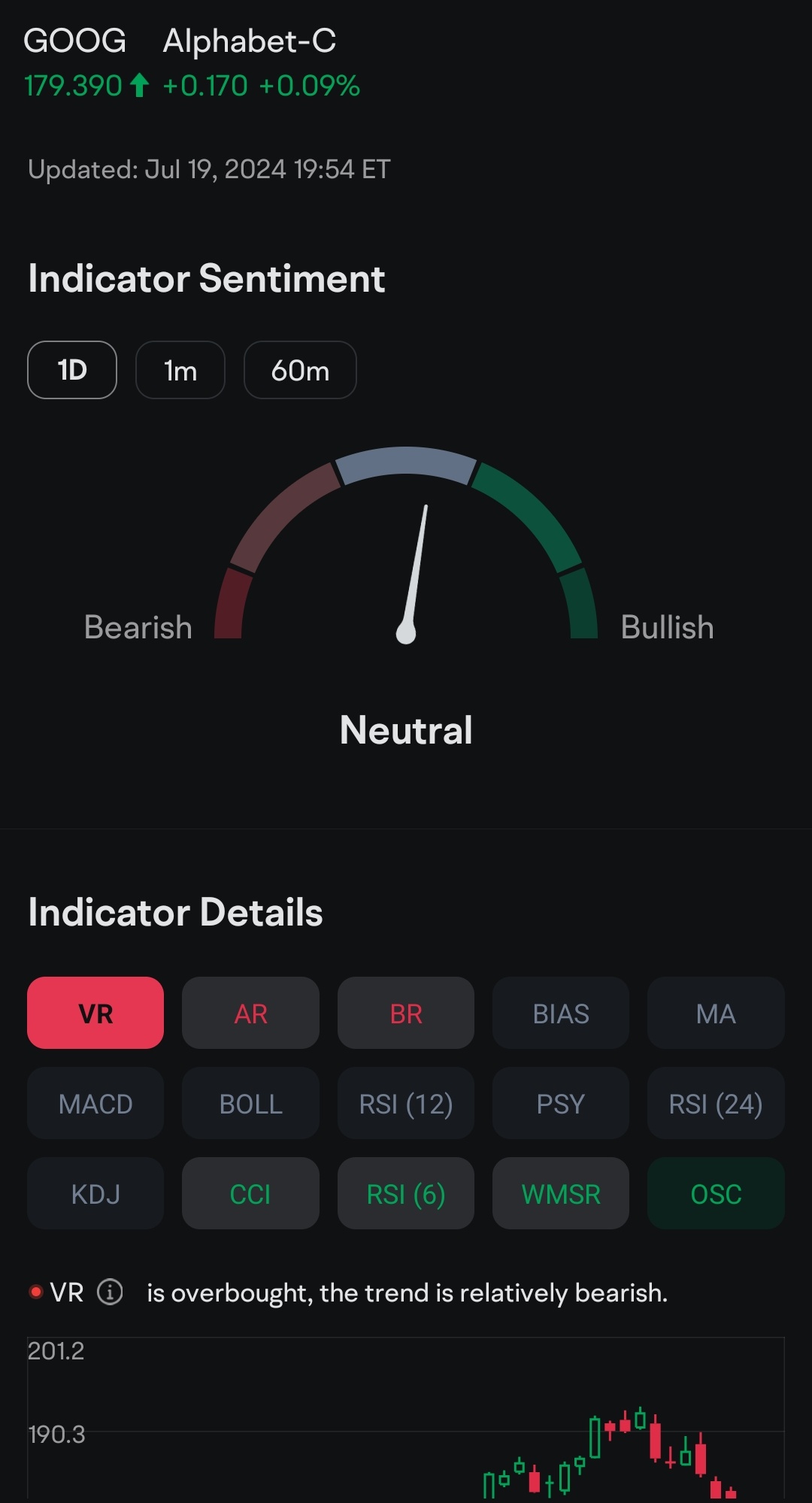Select the BIAS indicator

point(561,1013)
